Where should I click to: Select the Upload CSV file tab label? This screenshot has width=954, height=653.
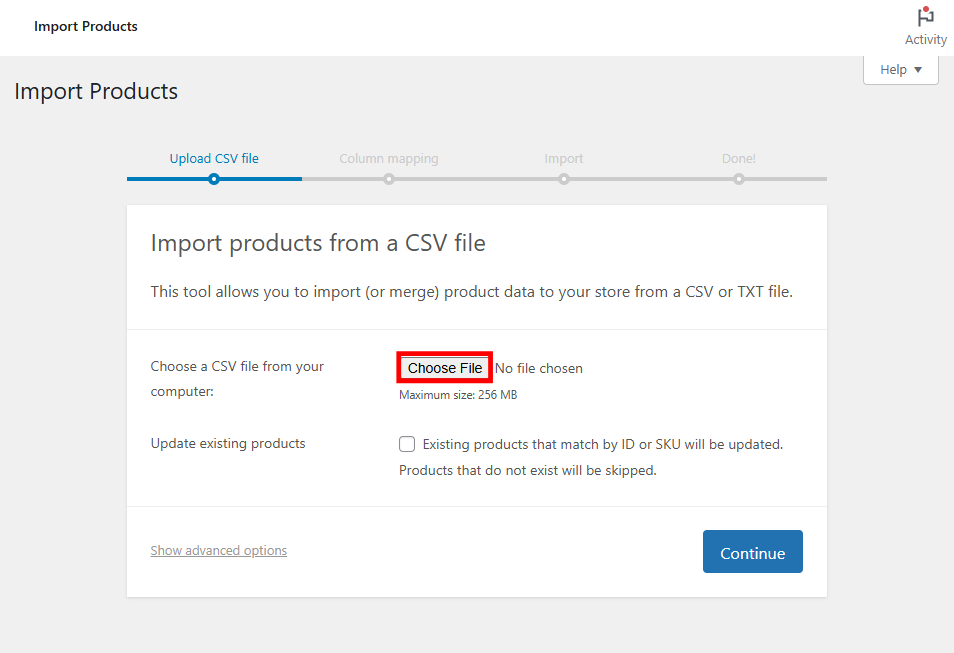(214, 158)
